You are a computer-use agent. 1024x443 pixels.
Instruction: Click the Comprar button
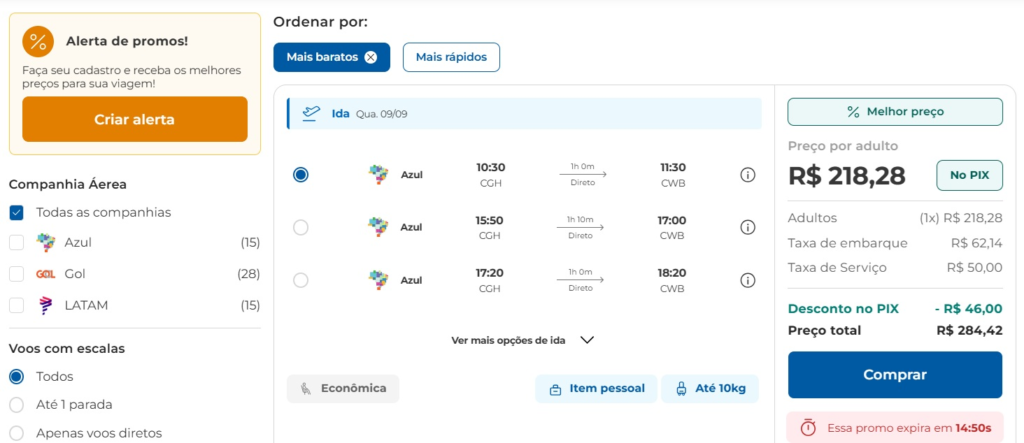point(895,375)
